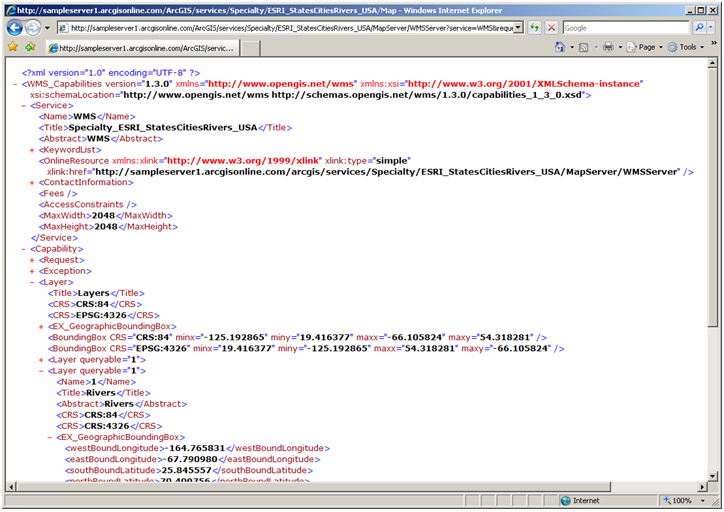This screenshot has width=724, height=512.
Task: Click the Print toolbar icon
Action: click(607, 47)
